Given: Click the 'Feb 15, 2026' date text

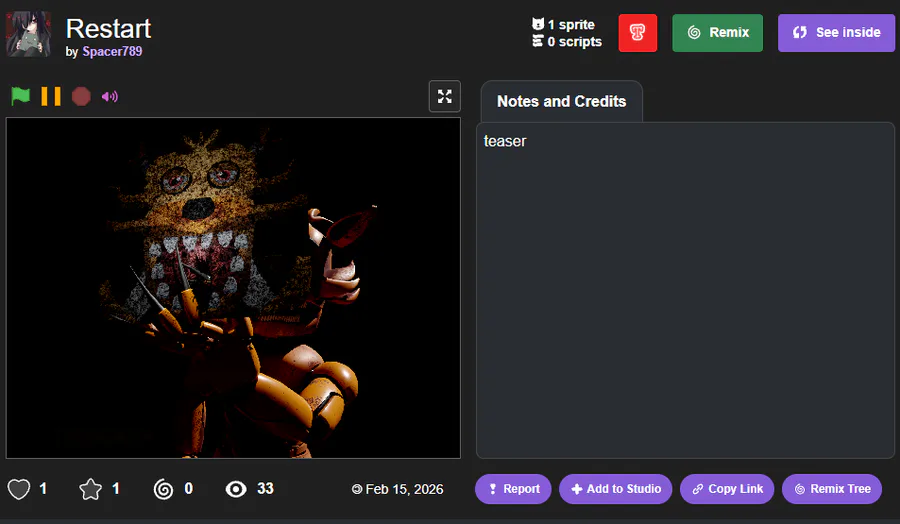Looking at the screenshot, I should [404, 489].
